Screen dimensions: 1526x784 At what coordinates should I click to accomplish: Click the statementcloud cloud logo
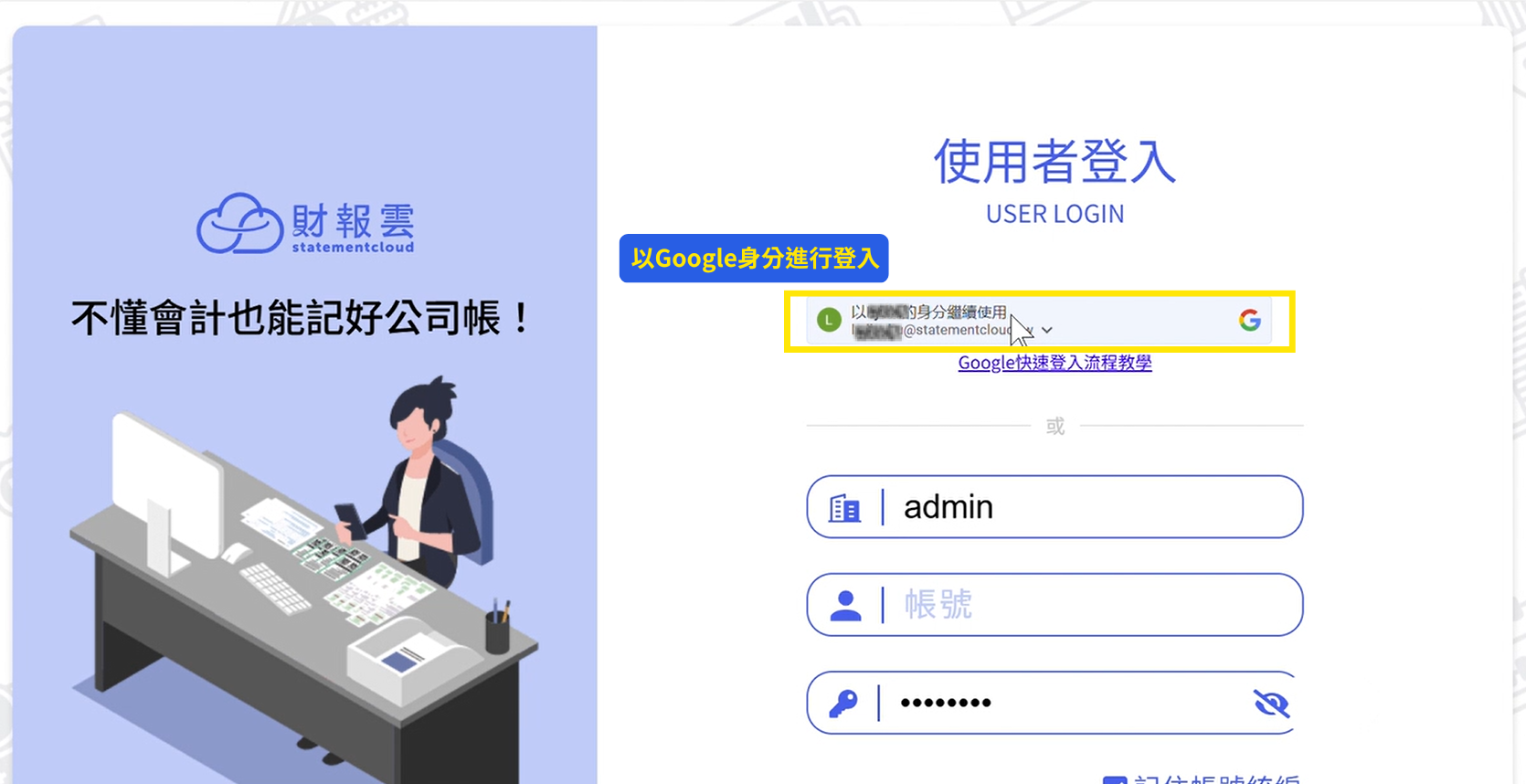(x=239, y=223)
